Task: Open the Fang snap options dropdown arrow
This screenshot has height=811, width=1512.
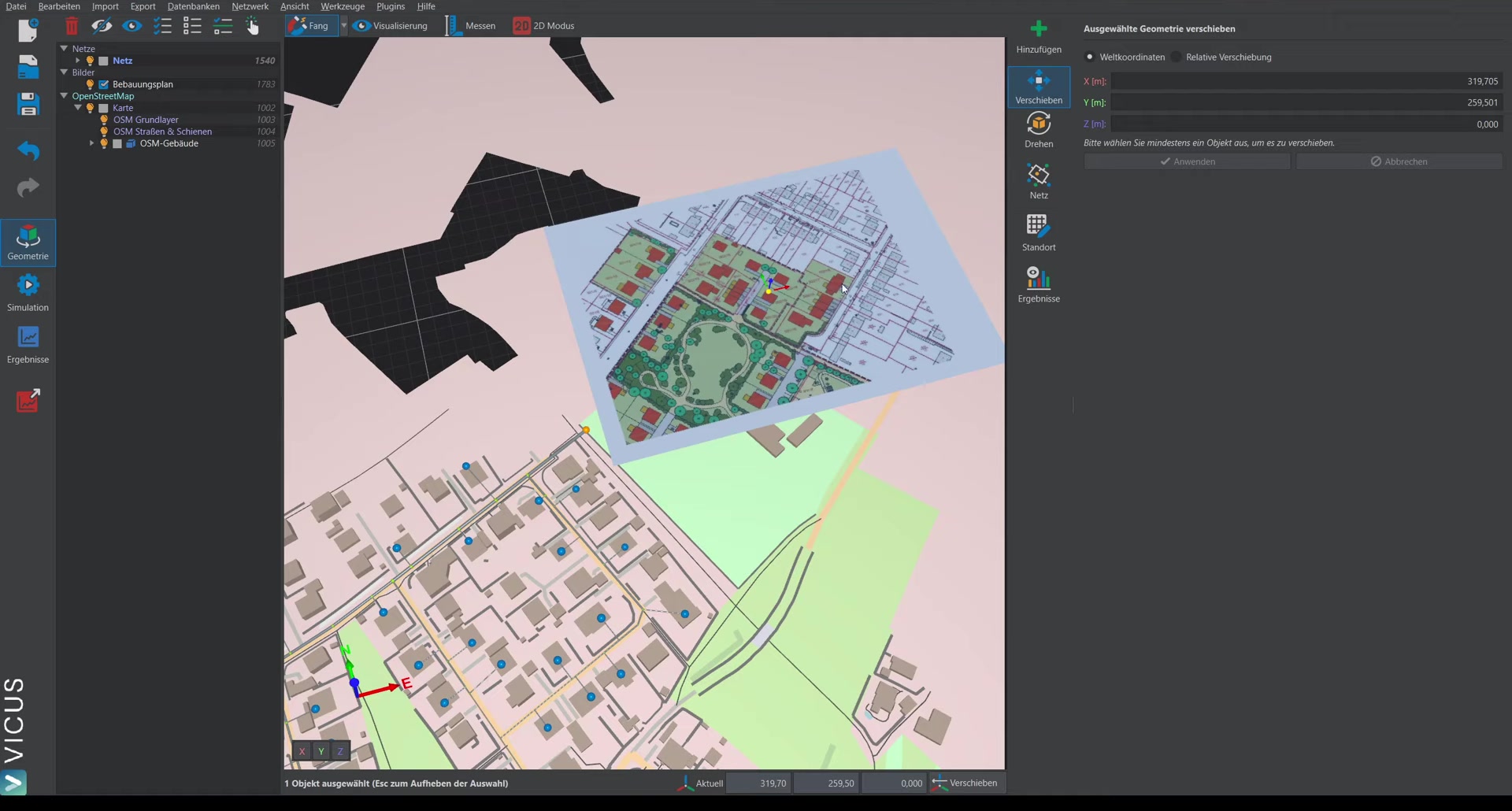Action: click(x=343, y=26)
